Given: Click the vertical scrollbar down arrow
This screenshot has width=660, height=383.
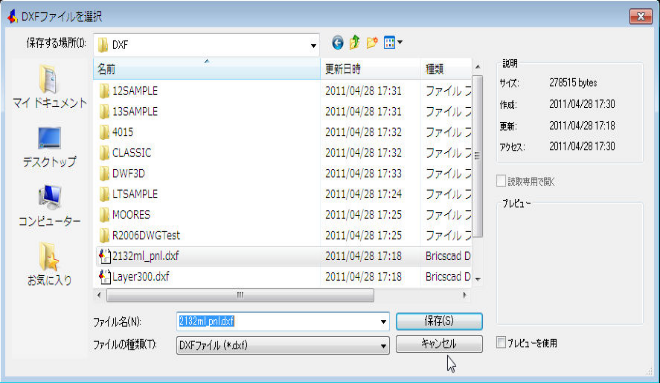Looking at the screenshot, I should [478, 279].
